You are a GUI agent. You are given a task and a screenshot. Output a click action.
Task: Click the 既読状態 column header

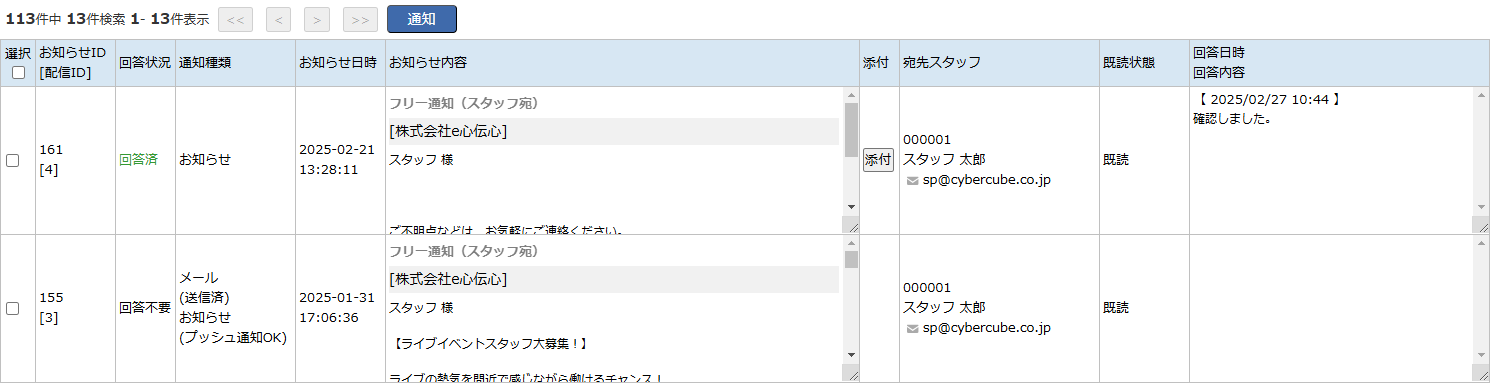[x=1129, y=62]
